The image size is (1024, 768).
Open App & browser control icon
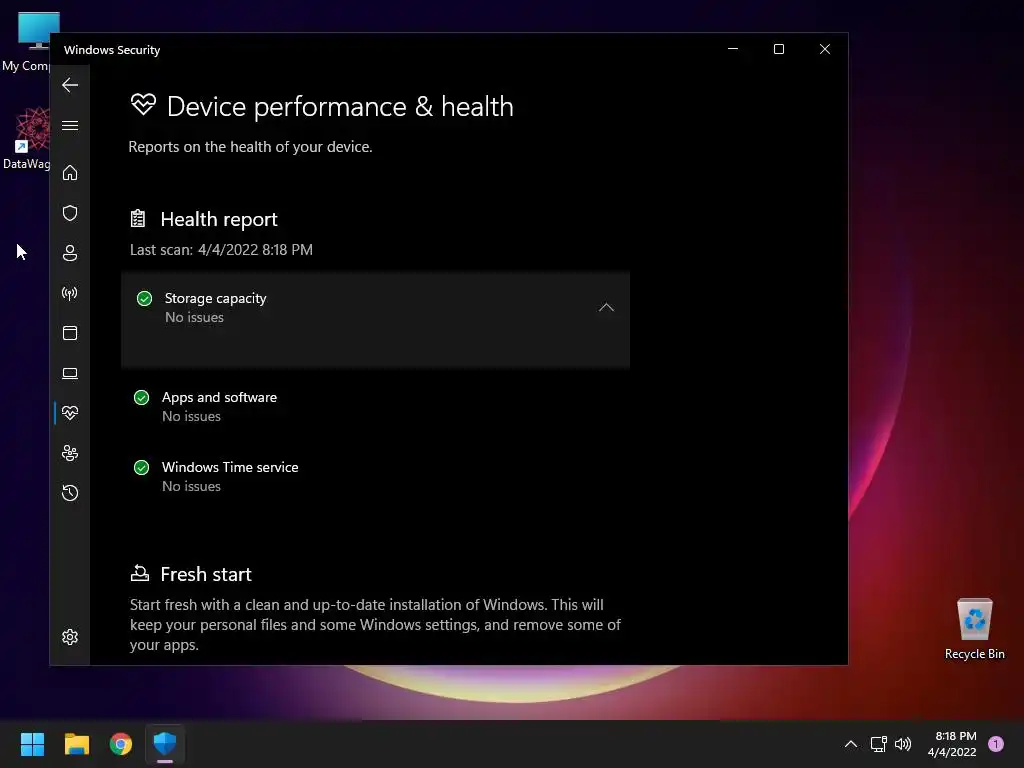(70, 333)
